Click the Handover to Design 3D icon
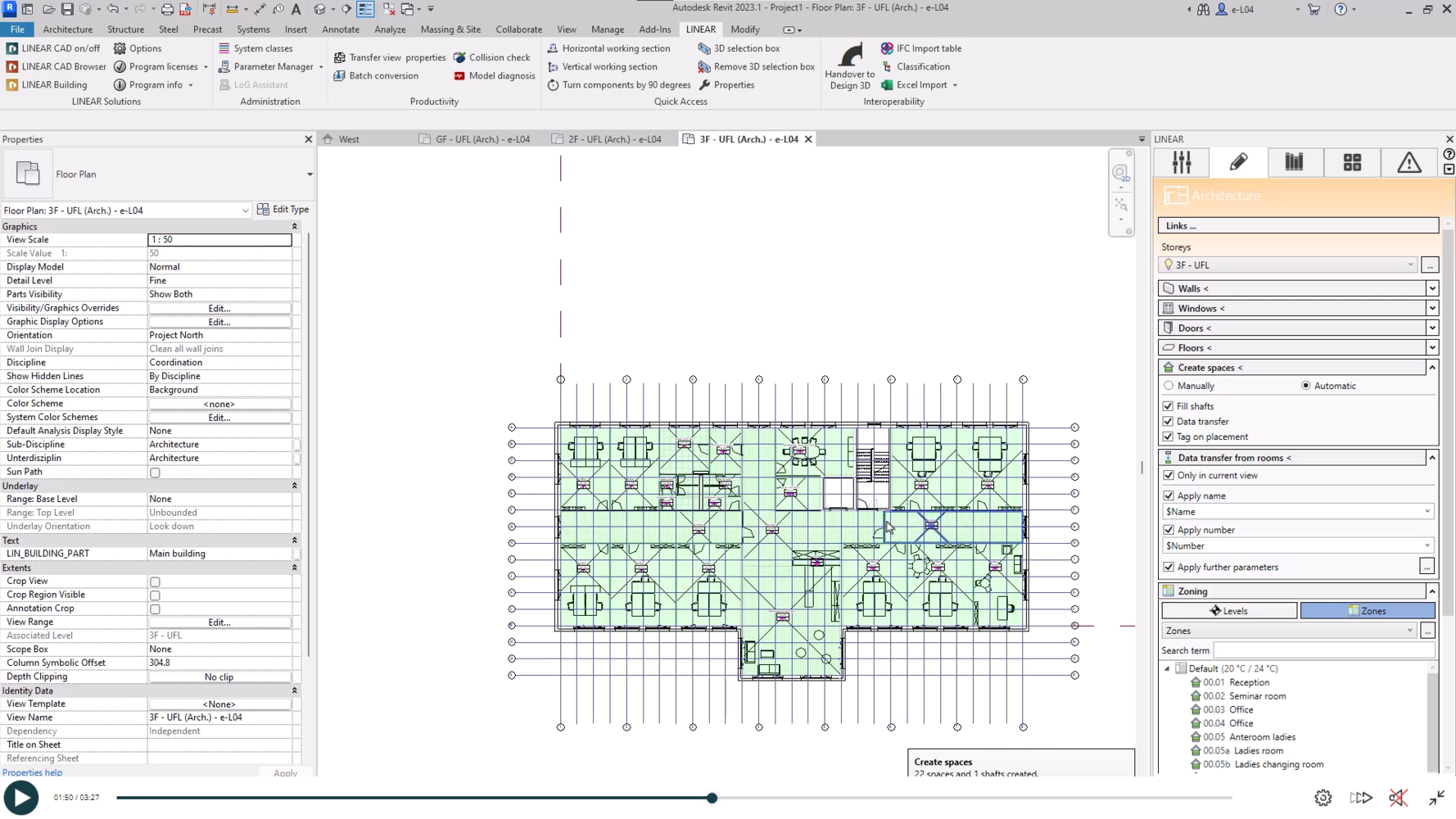The height and width of the screenshot is (819, 1456). (x=849, y=57)
